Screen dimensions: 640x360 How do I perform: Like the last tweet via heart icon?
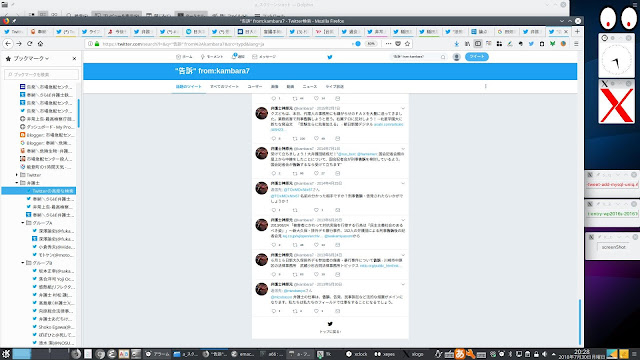tap(316, 311)
